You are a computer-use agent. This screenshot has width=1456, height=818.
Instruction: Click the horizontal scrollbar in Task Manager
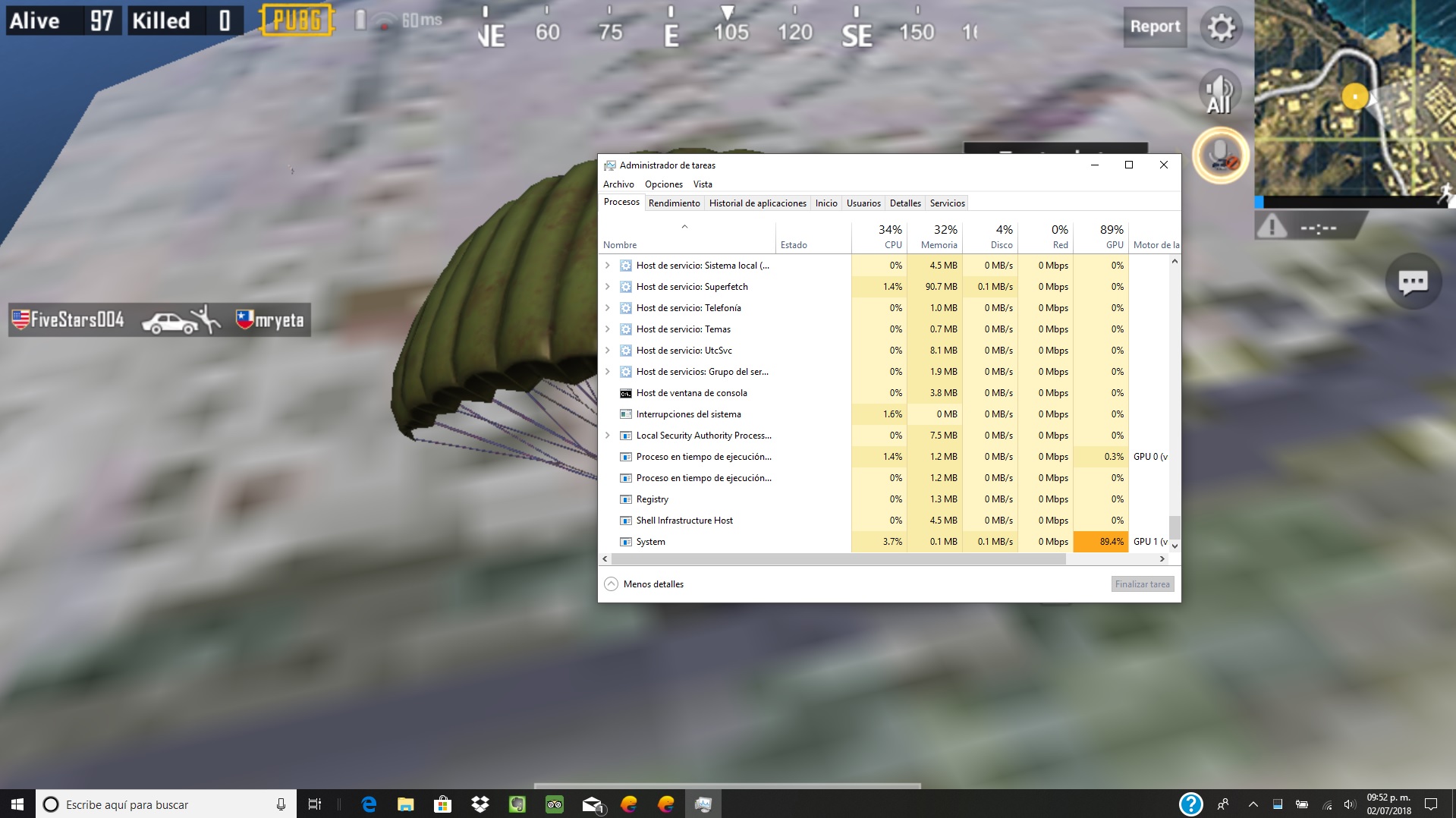pyautogui.click(x=838, y=559)
